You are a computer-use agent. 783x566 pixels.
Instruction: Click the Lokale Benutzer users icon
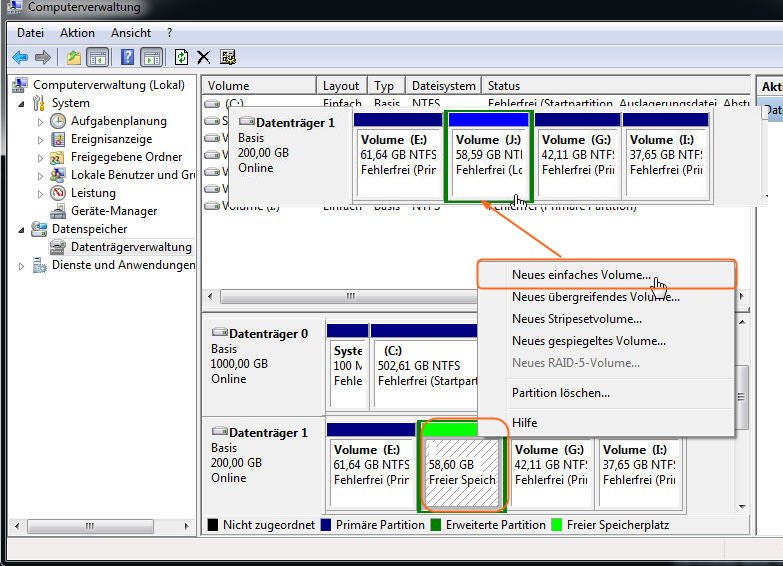tap(58, 175)
